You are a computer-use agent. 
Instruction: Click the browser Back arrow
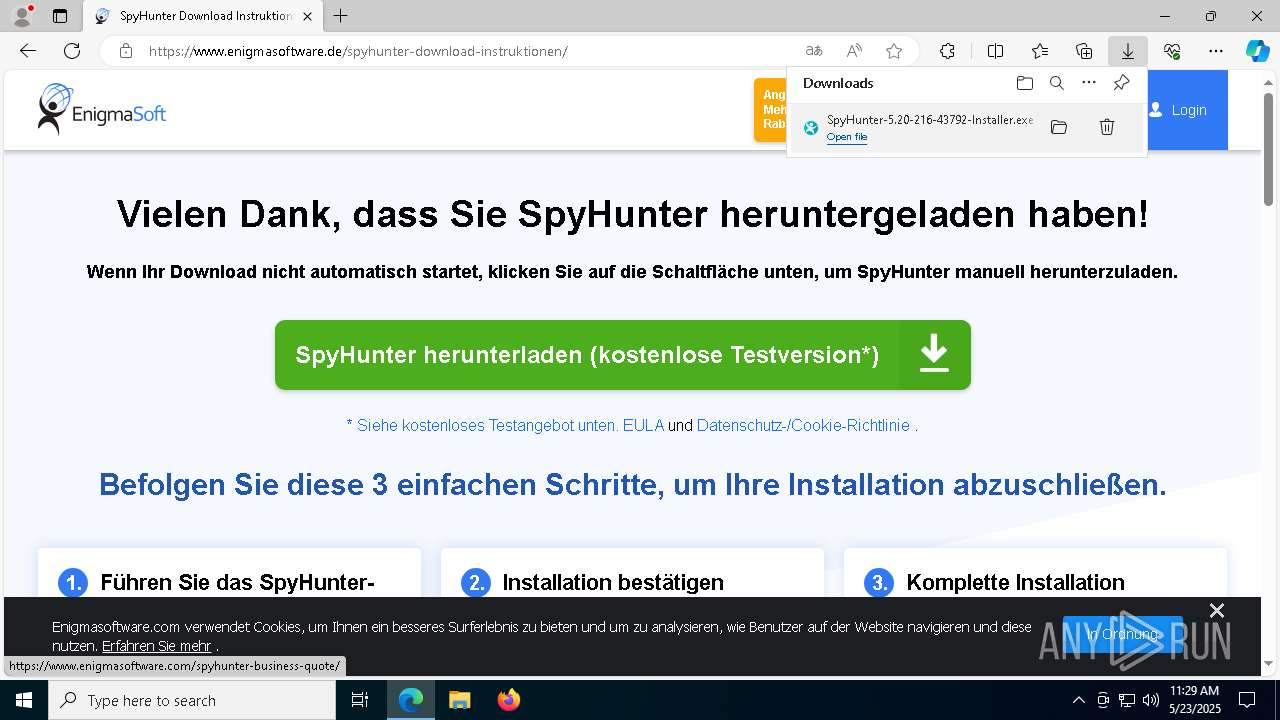pyautogui.click(x=28, y=51)
